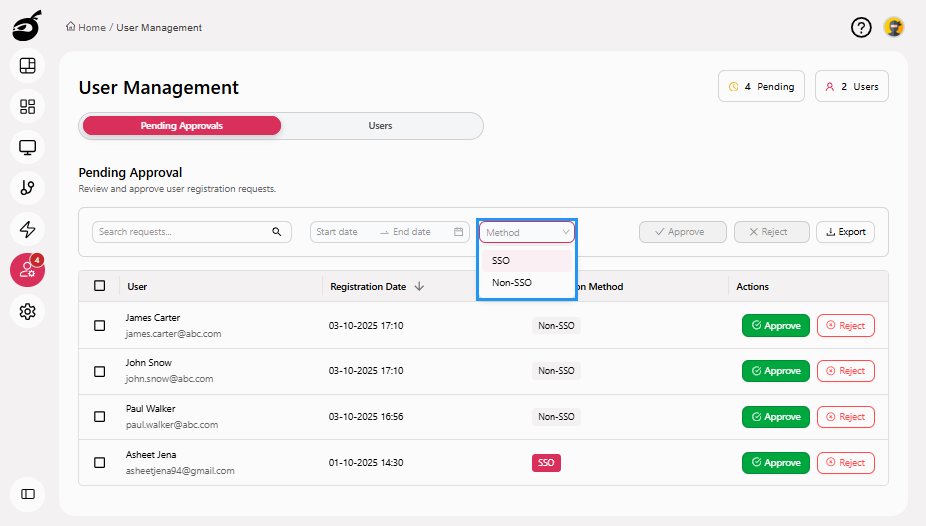Click the SSO tag in Asheet Jena's row
The image size is (926, 526).
coord(546,463)
